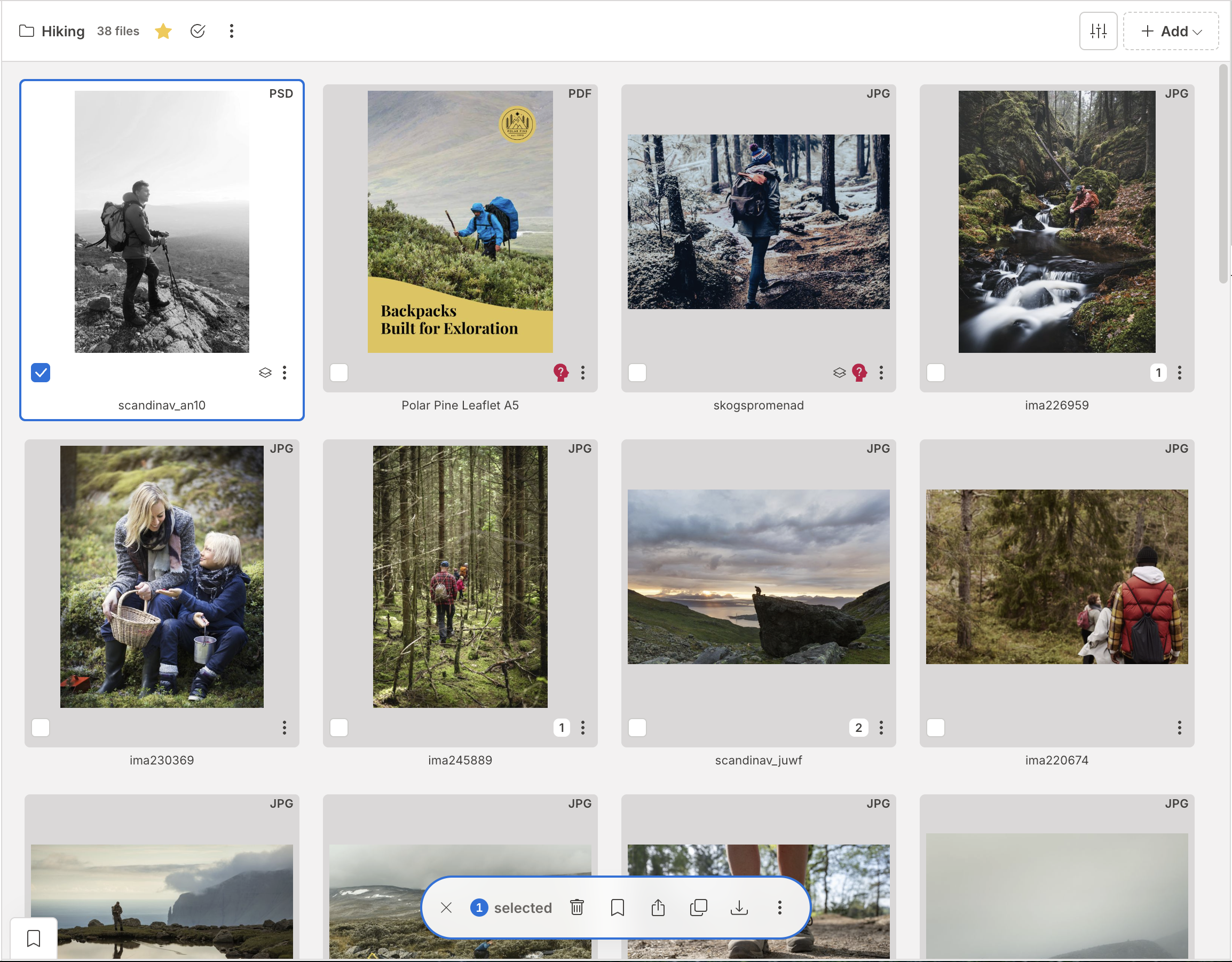The image size is (1232, 962).
Task: Clear selection with the X in selection bar
Action: (x=446, y=907)
